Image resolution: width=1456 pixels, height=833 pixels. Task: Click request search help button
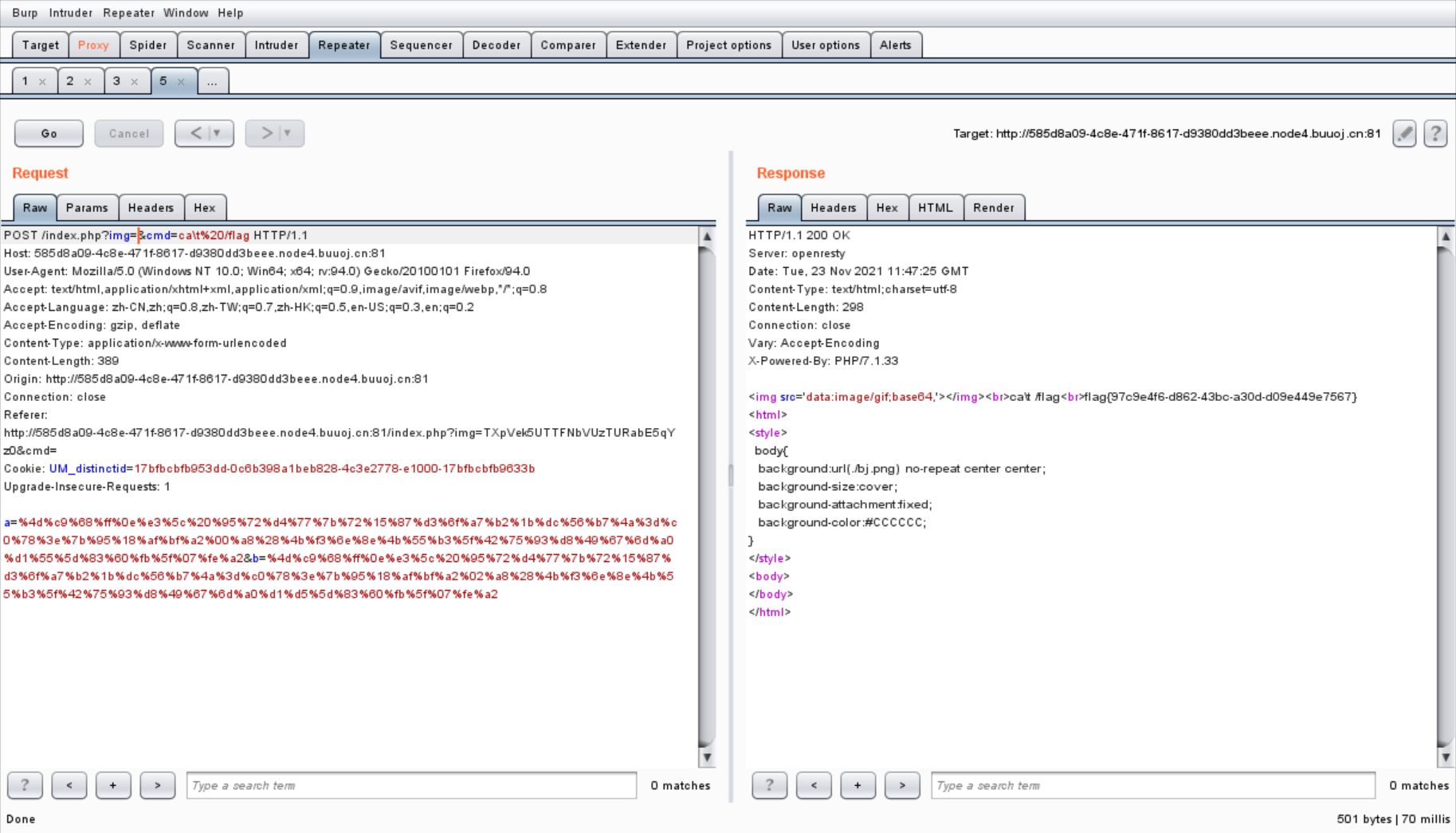[x=25, y=785]
